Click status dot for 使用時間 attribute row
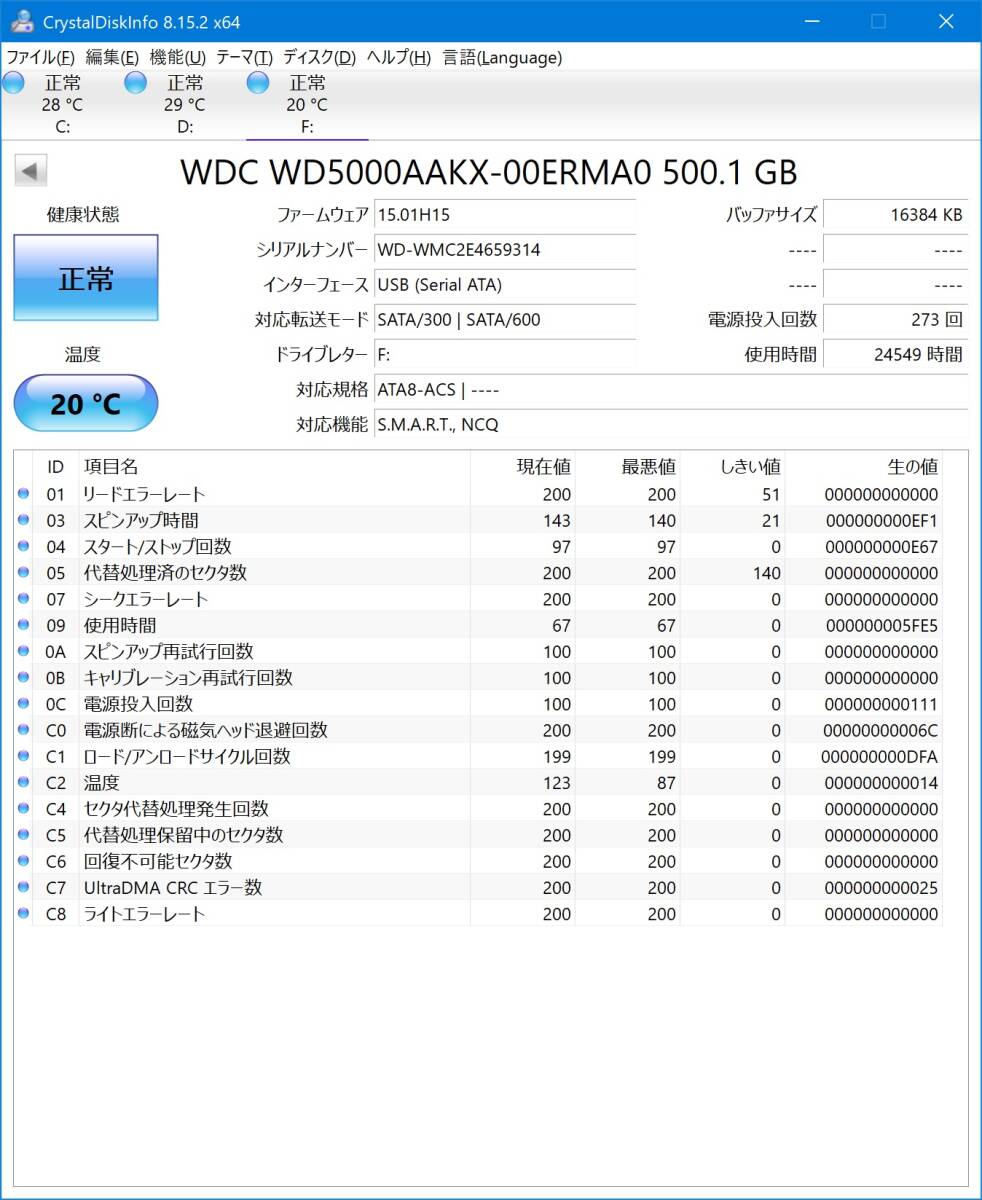 click(x=23, y=625)
